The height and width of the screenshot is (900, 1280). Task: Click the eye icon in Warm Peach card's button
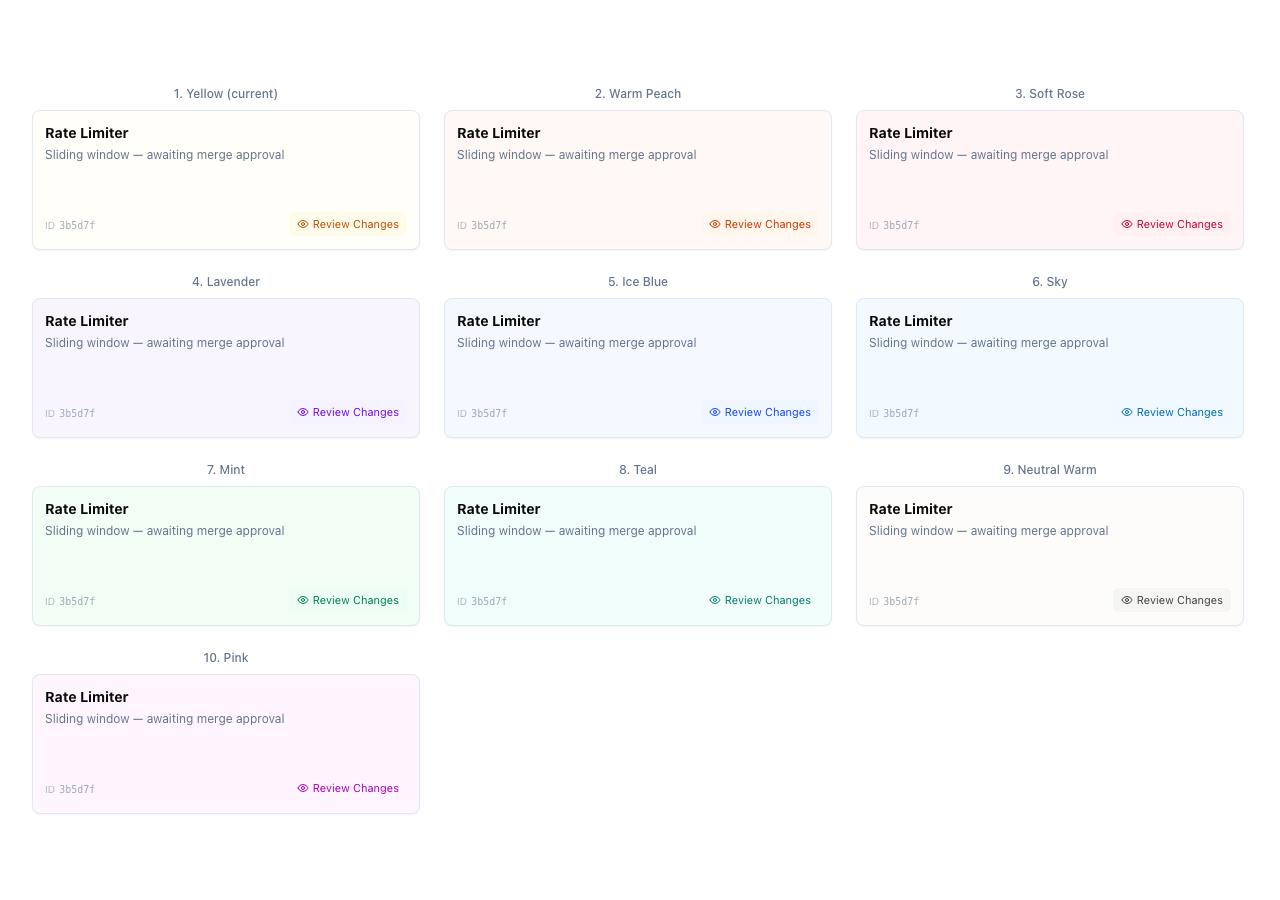click(x=715, y=224)
